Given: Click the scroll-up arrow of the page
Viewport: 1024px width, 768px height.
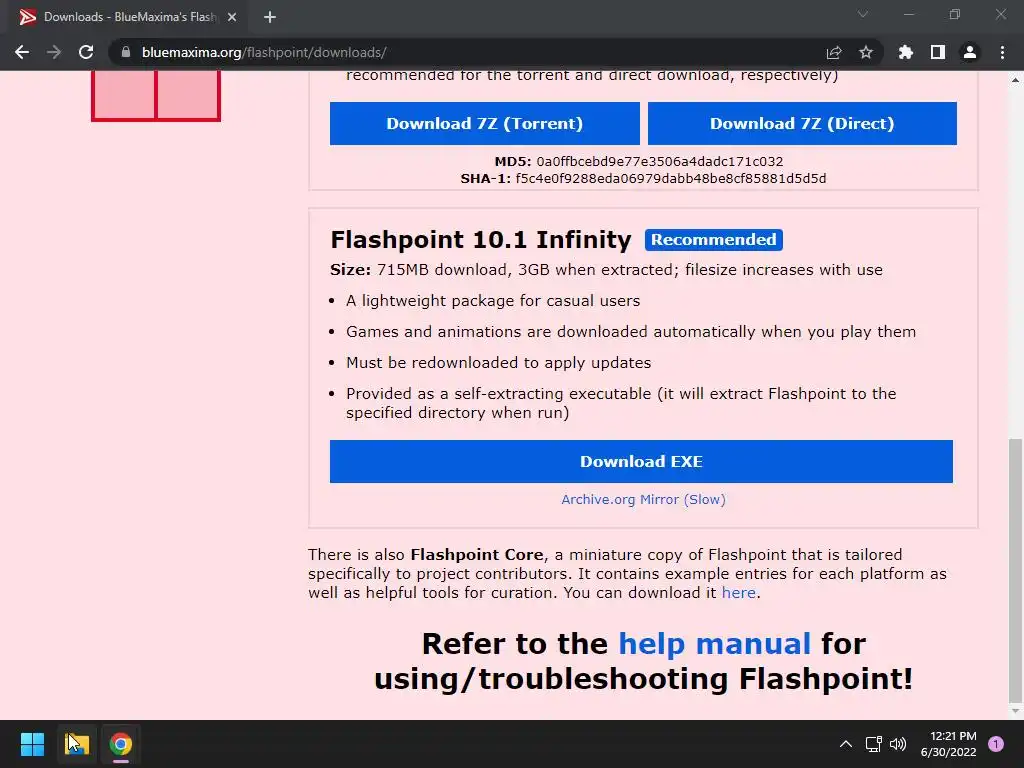Looking at the screenshot, I should coord(1015,80).
